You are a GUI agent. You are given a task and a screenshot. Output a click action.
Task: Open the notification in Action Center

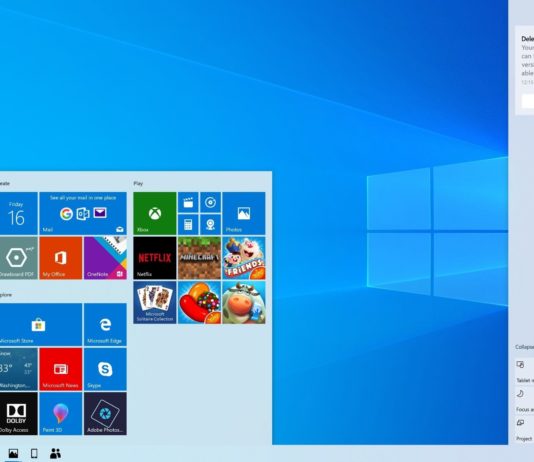click(x=524, y=70)
